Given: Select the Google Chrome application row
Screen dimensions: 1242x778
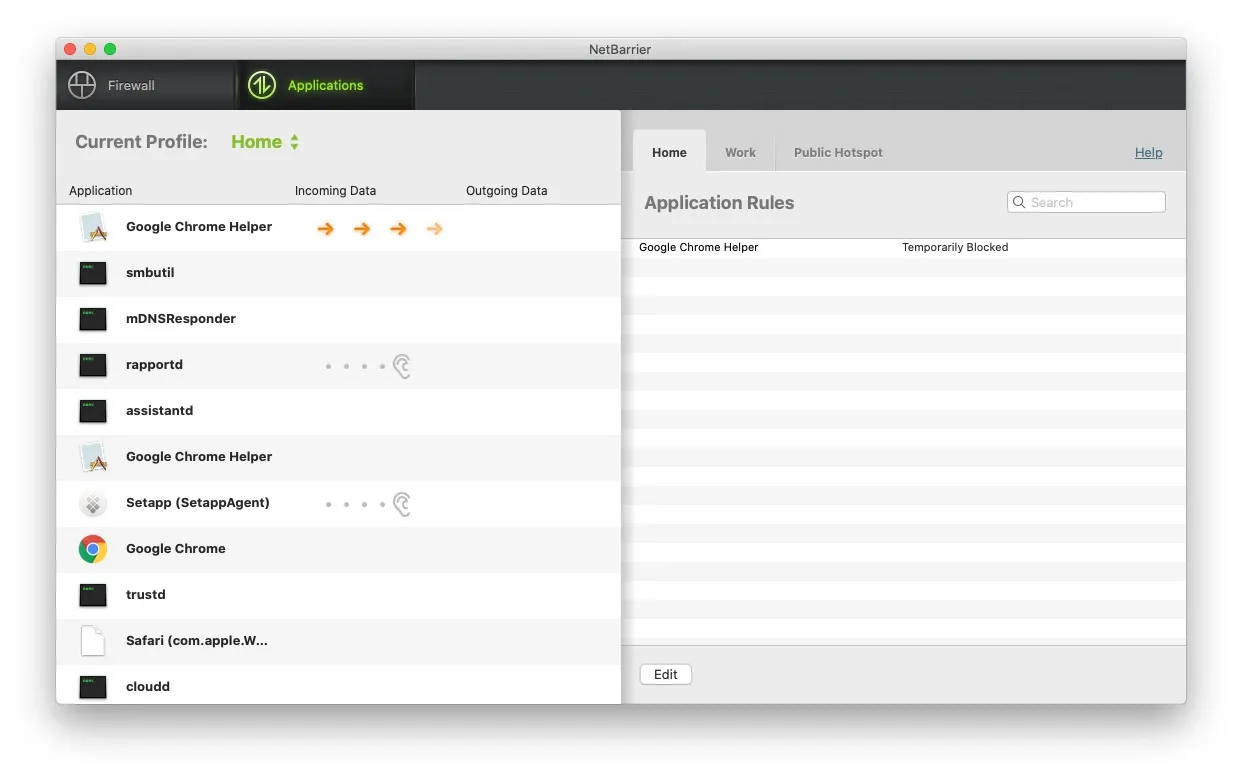Looking at the screenshot, I should pos(338,549).
